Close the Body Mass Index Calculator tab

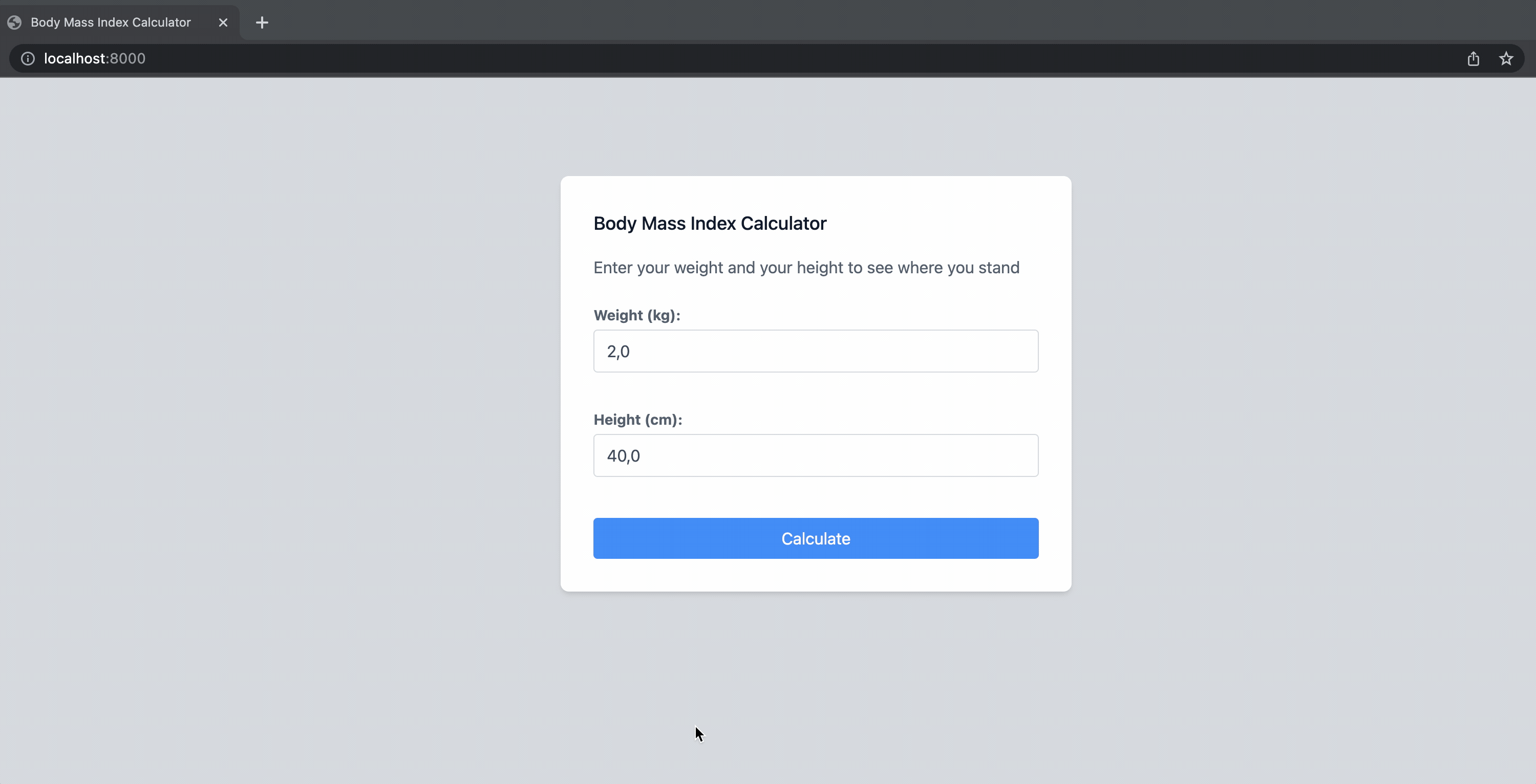point(223,22)
